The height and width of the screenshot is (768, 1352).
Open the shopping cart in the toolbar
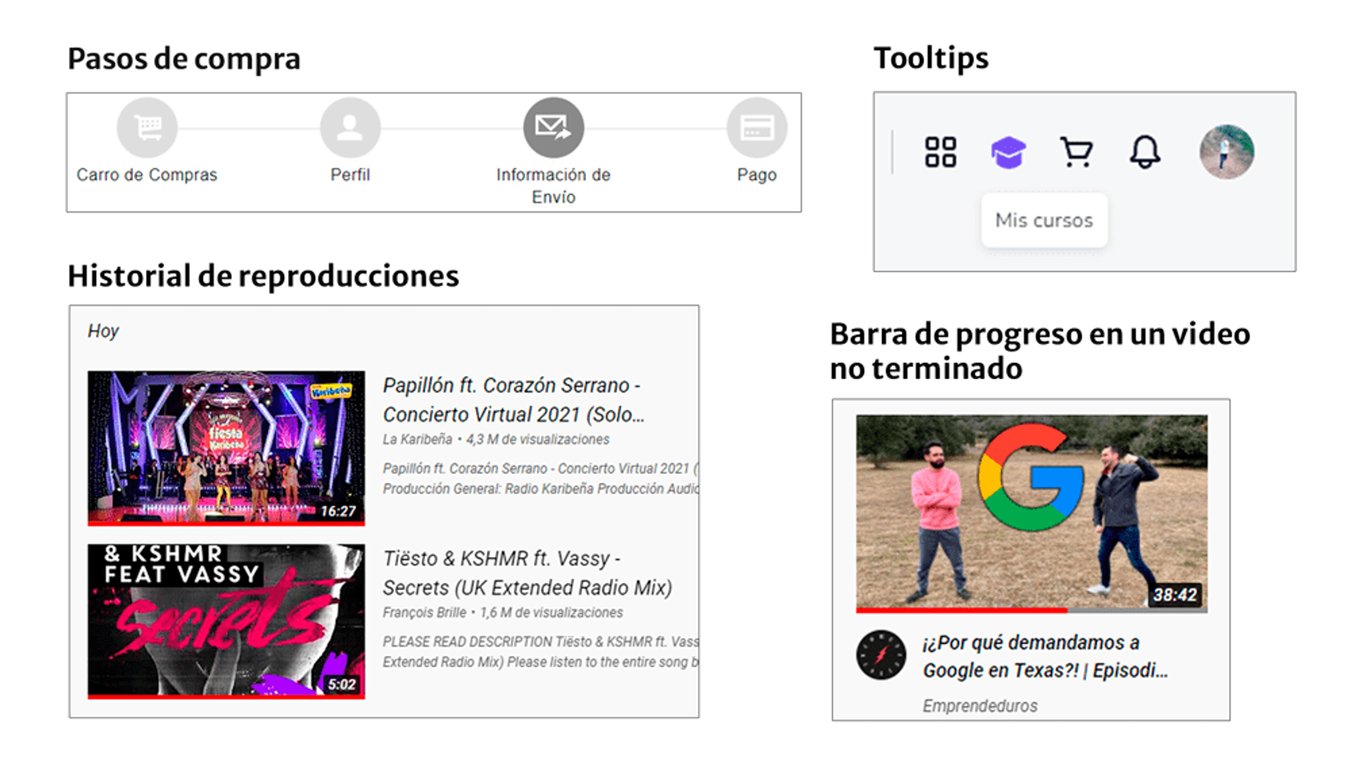click(x=1076, y=153)
